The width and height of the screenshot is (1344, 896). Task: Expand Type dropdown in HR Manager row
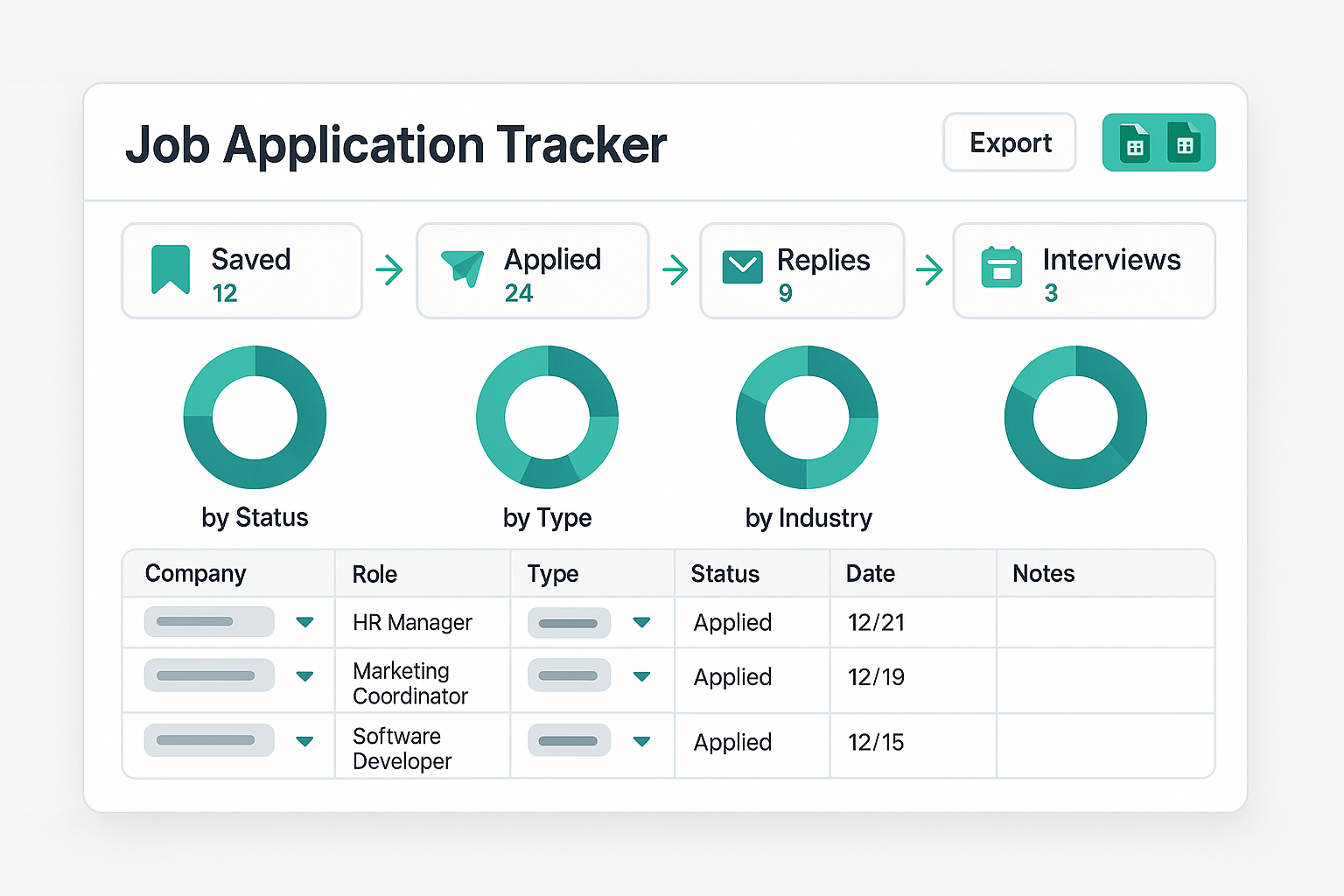tap(641, 622)
